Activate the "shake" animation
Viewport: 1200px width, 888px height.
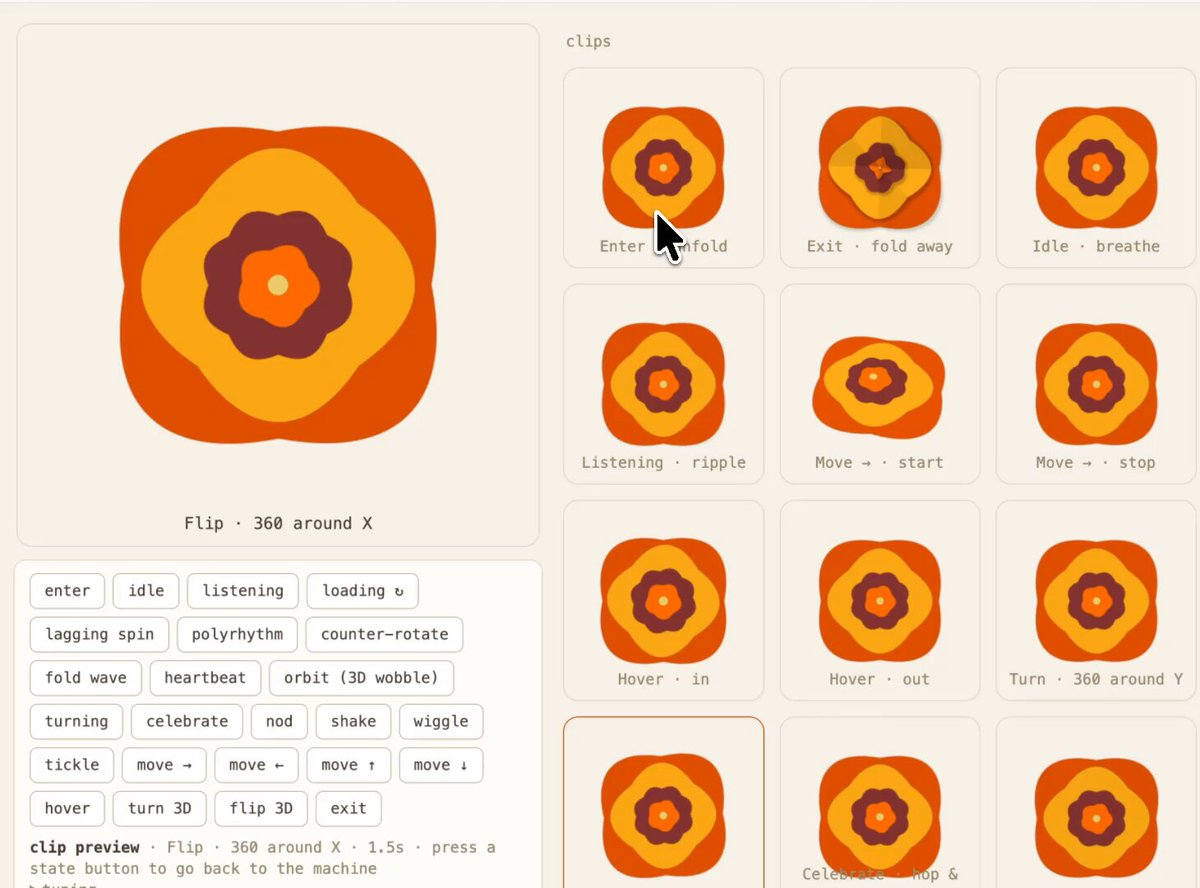(353, 721)
